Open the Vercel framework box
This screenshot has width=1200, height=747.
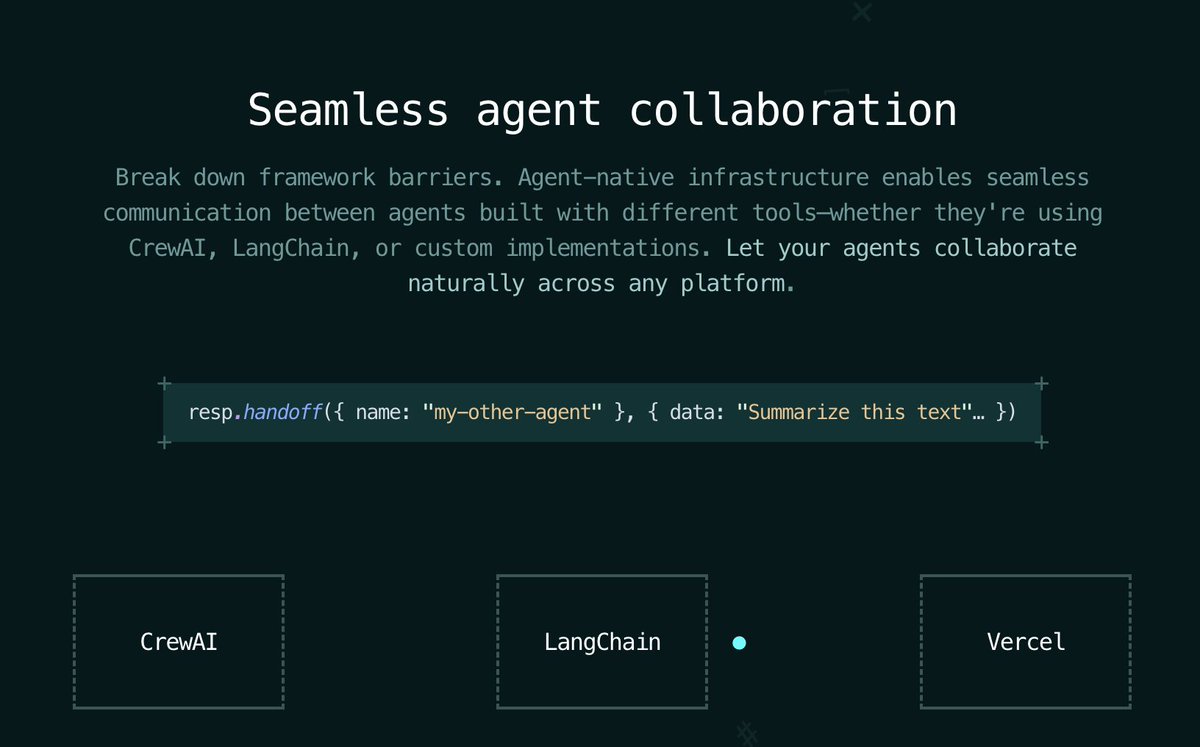[x=1026, y=642]
